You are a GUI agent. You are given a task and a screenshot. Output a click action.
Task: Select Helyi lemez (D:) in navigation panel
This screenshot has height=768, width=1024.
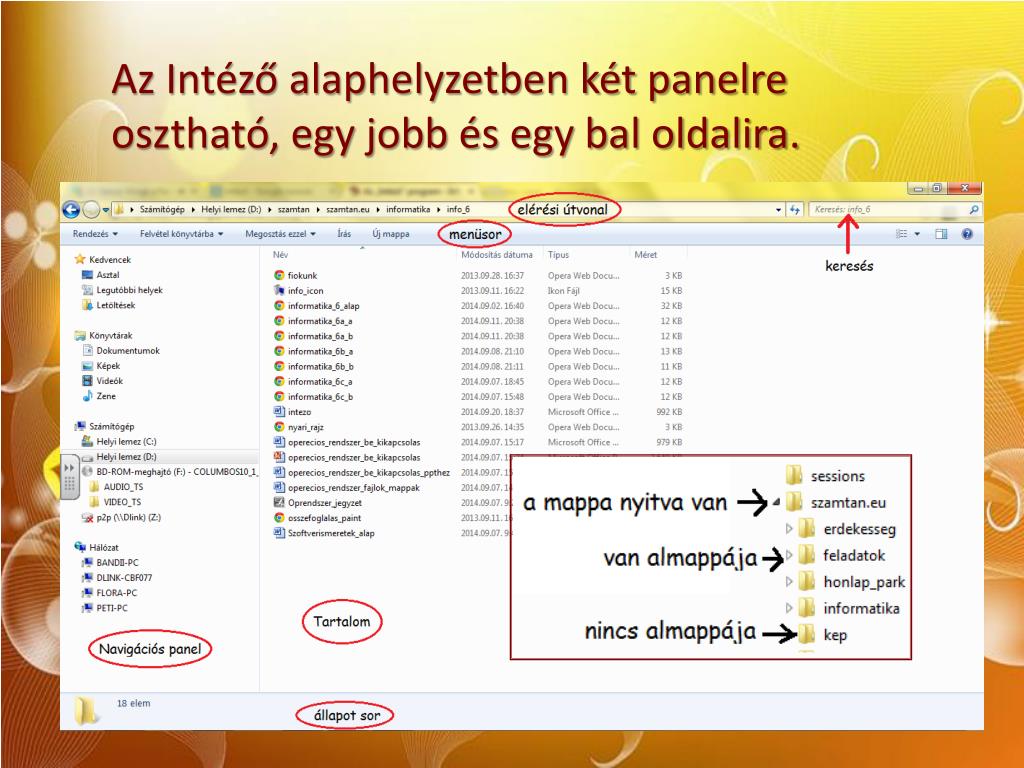click(126, 456)
